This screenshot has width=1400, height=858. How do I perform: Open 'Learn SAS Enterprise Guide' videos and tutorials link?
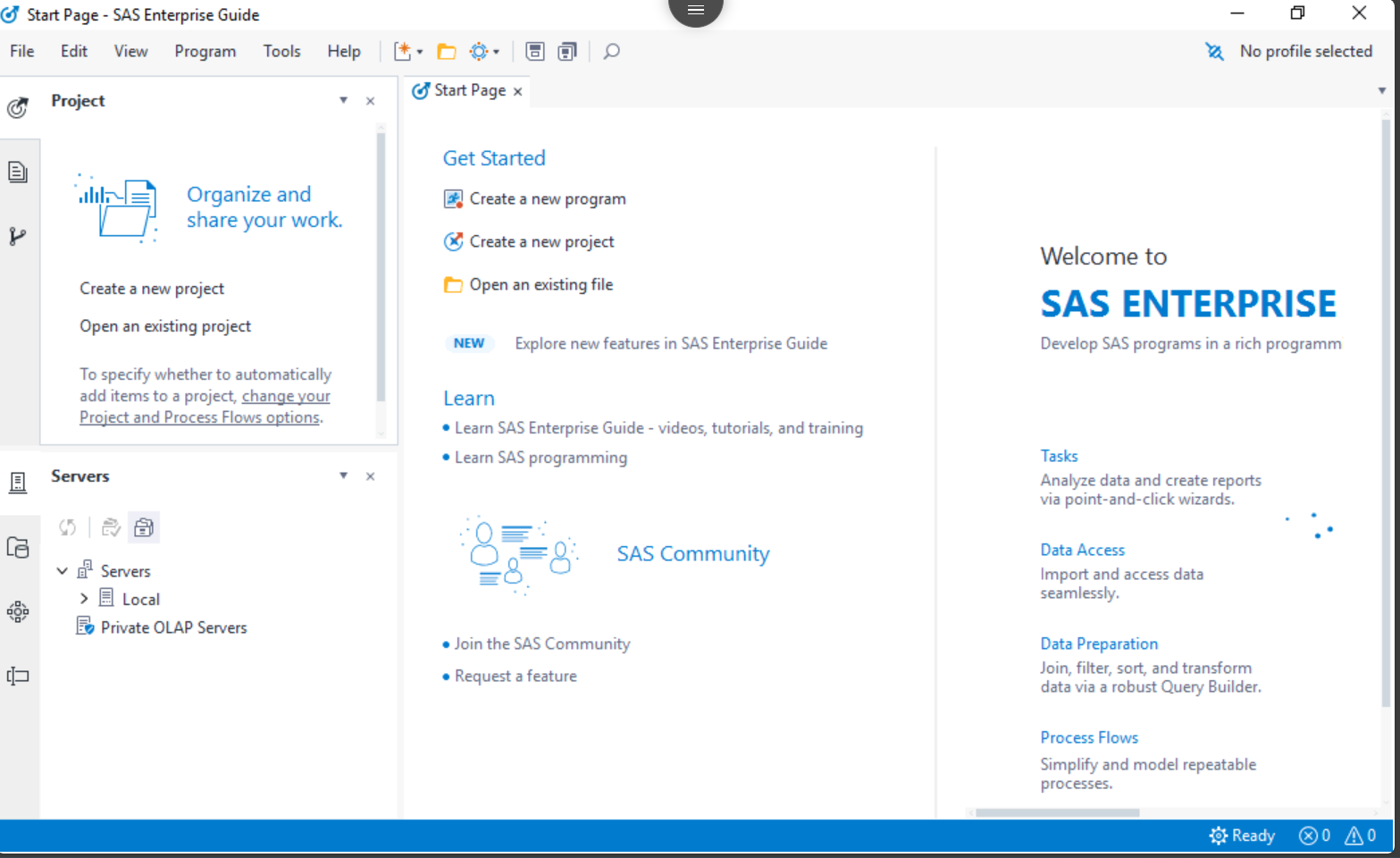[x=658, y=428]
